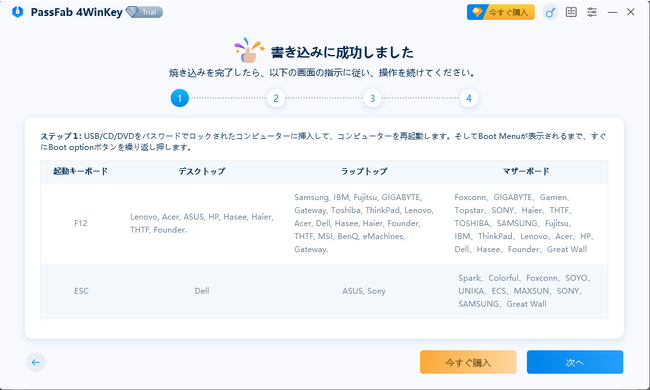The width and height of the screenshot is (650, 390).
Task: Click the PassFab 4WinKey logo icon
Action: tap(17, 12)
